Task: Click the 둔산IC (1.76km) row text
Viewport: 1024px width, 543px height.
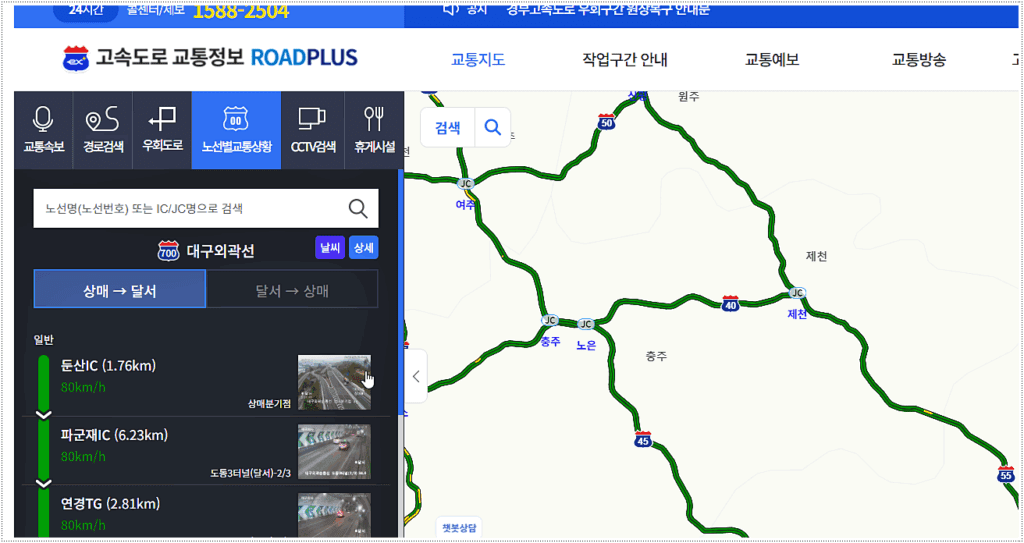Action: pyautogui.click(x=108, y=366)
